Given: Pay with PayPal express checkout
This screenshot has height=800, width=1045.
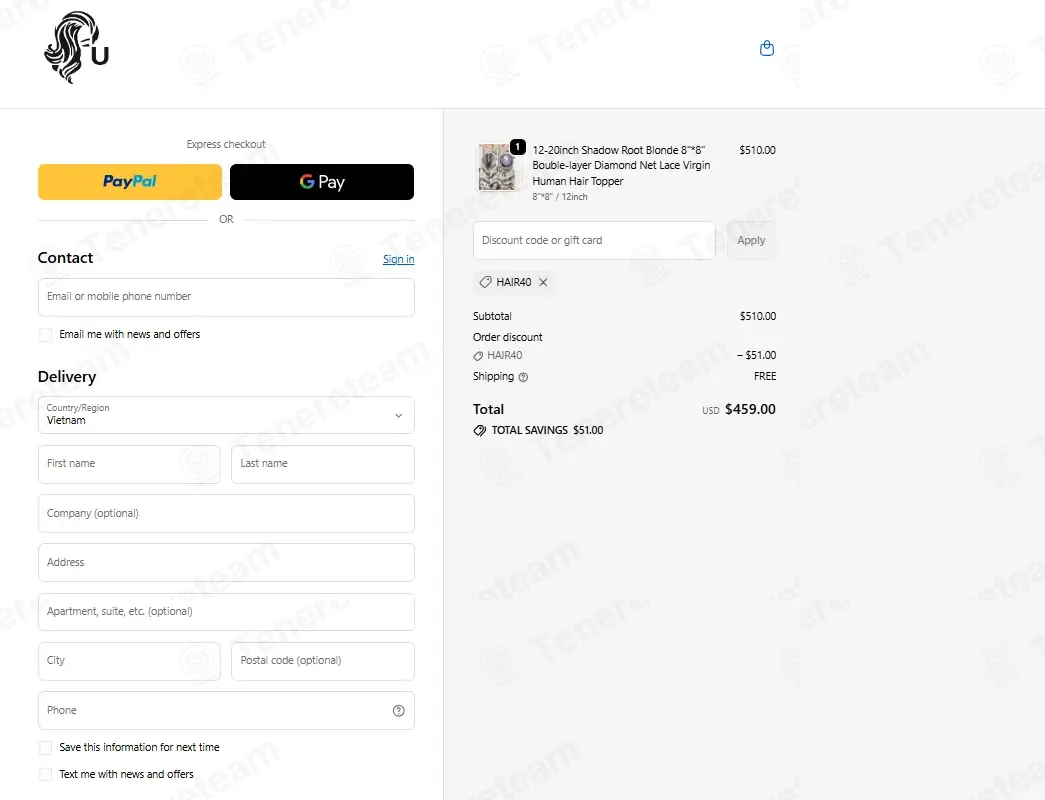Looking at the screenshot, I should coord(130,181).
